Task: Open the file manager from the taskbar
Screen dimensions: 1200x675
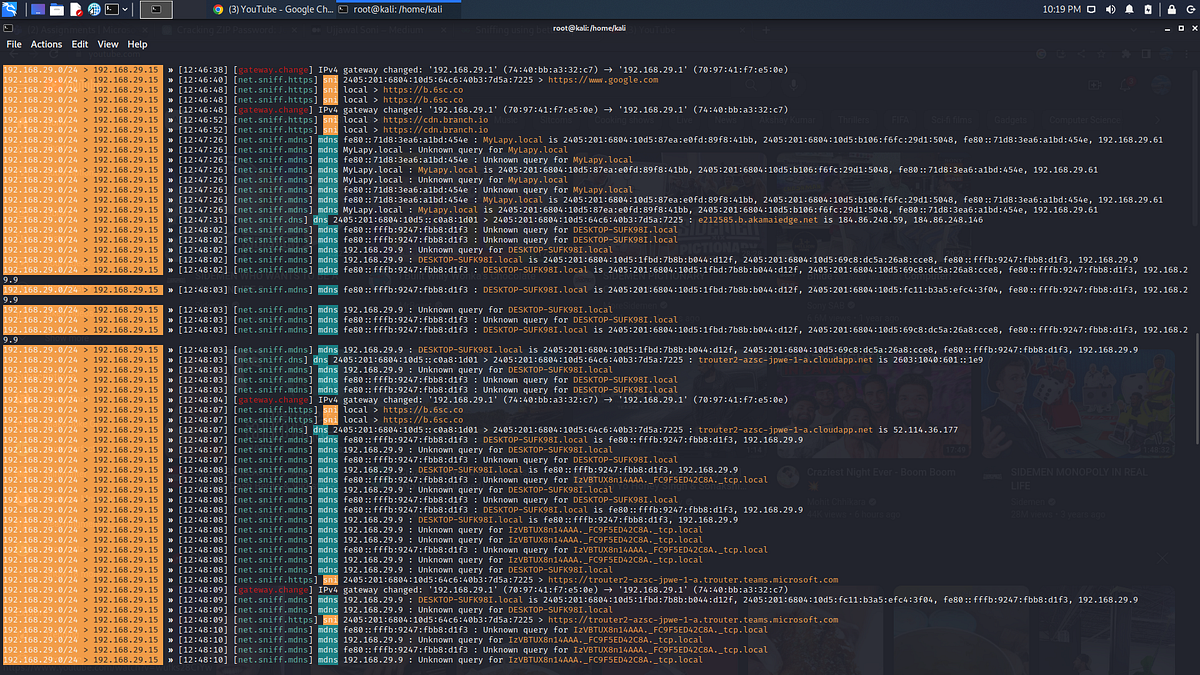Action: click(58, 9)
